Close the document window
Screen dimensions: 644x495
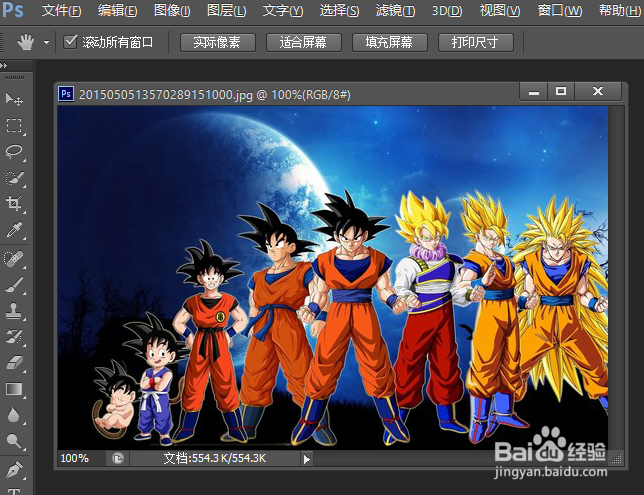click(598, 91)
